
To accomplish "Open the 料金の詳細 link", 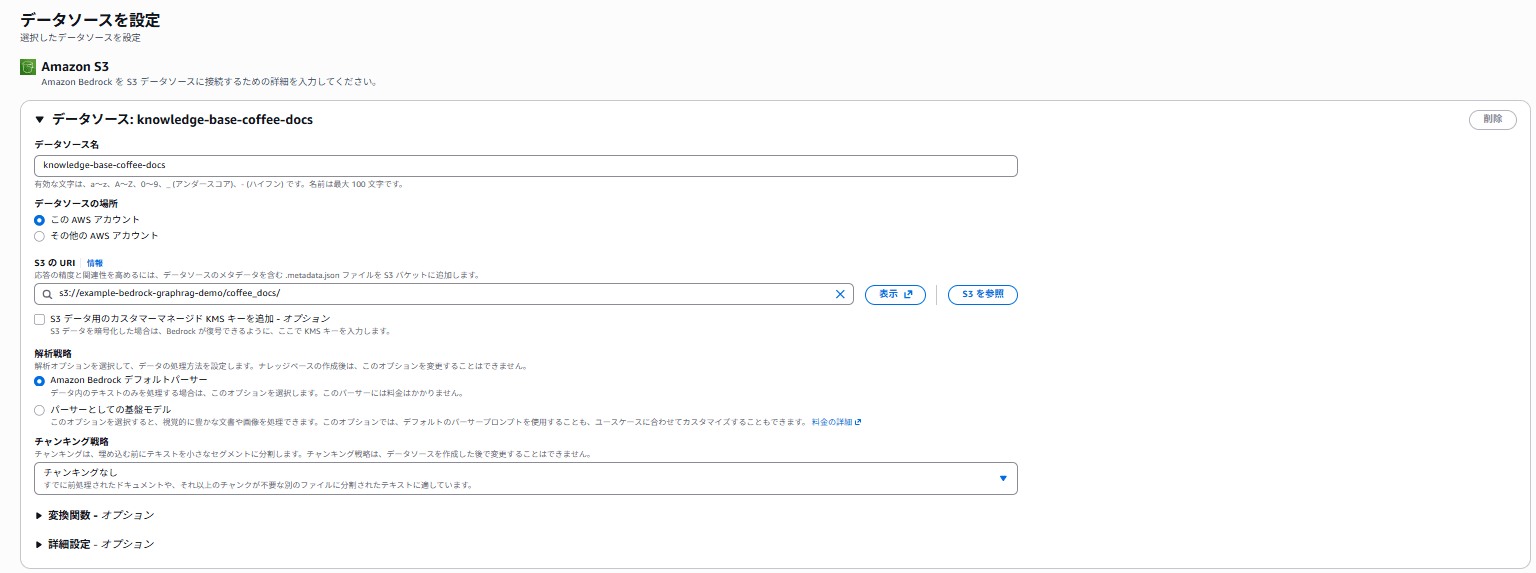I will pos(832,422).
